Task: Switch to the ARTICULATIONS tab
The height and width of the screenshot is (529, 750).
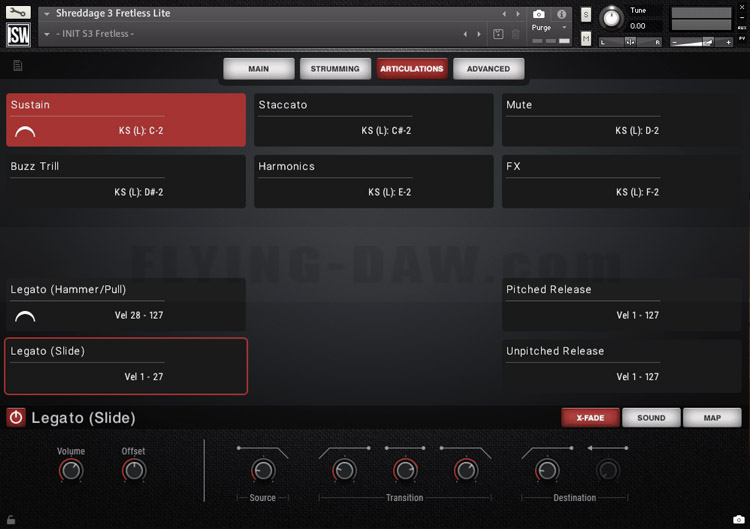Action: click(412, 69)
